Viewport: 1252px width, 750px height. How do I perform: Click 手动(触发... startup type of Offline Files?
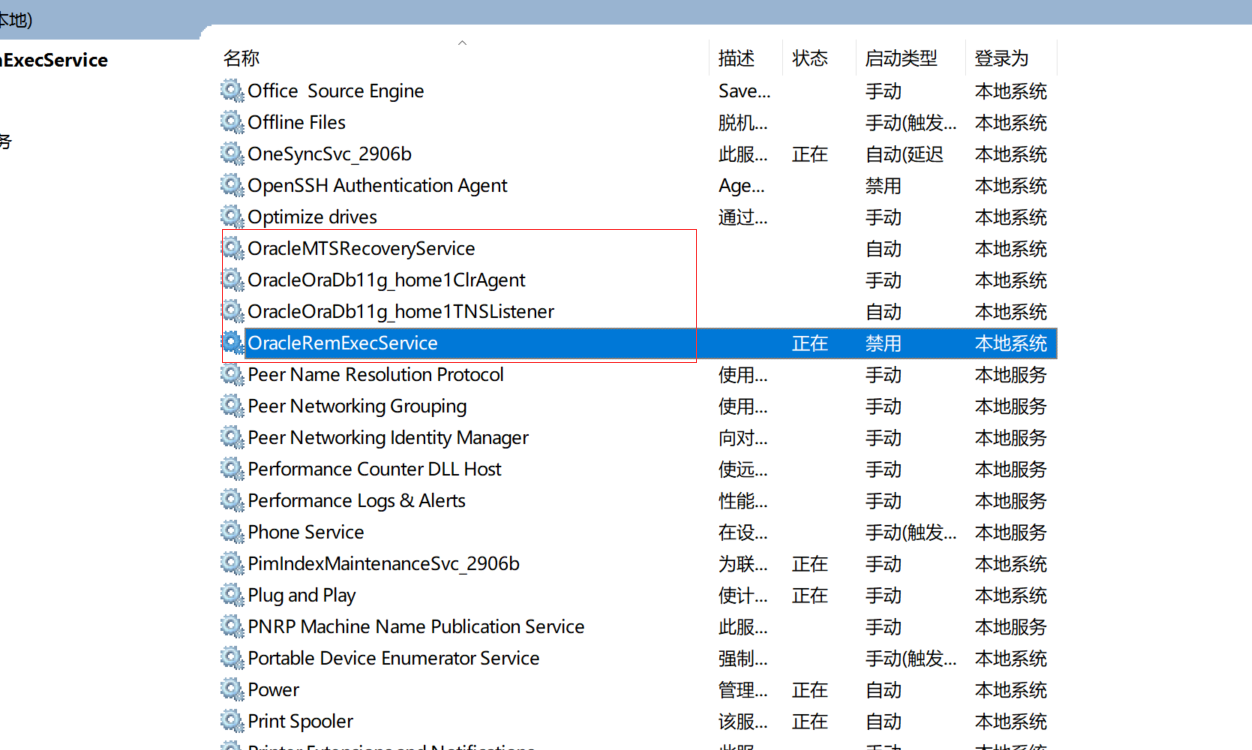pyautogui.click(x=911, y=123)
